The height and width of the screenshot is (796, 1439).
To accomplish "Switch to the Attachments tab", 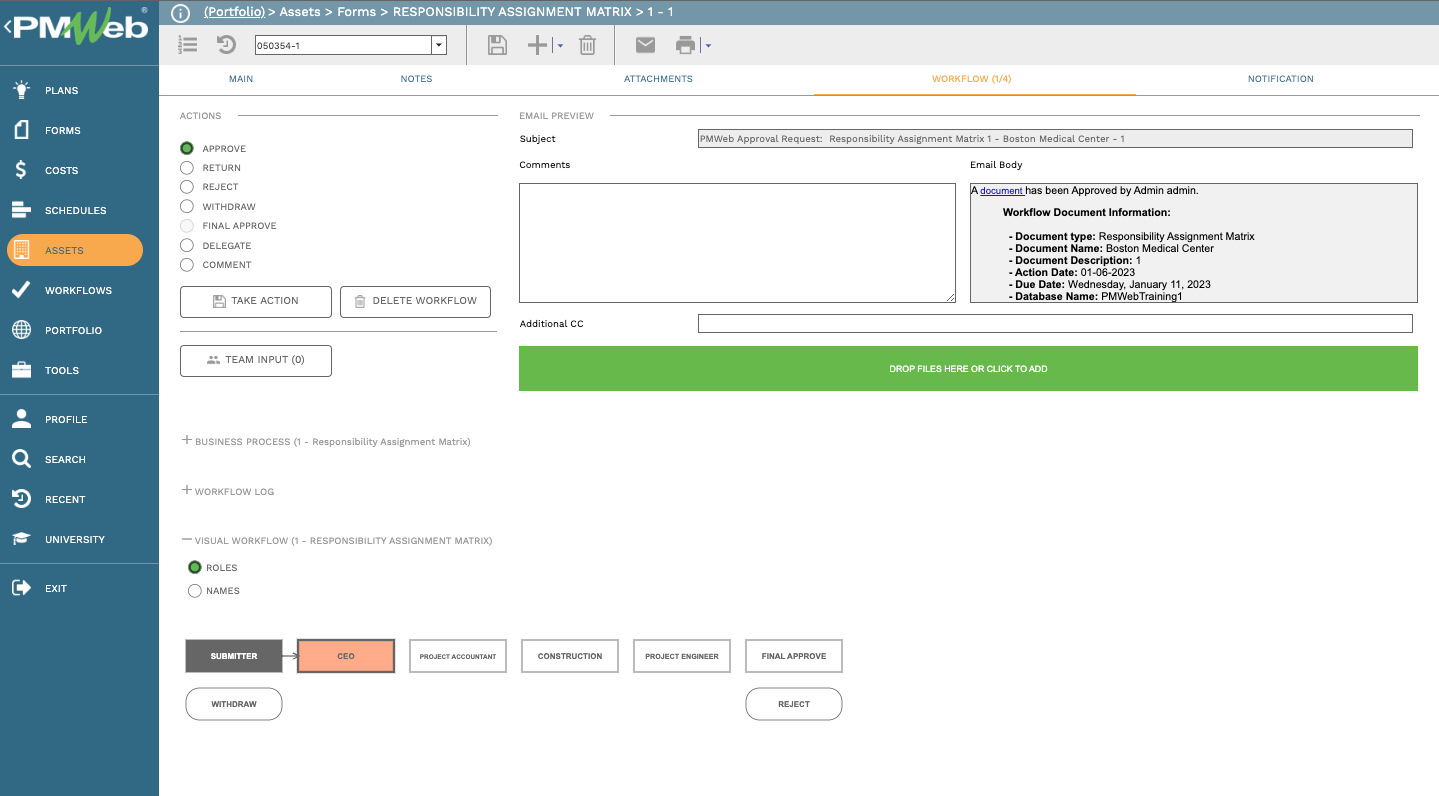I will 658,79.
